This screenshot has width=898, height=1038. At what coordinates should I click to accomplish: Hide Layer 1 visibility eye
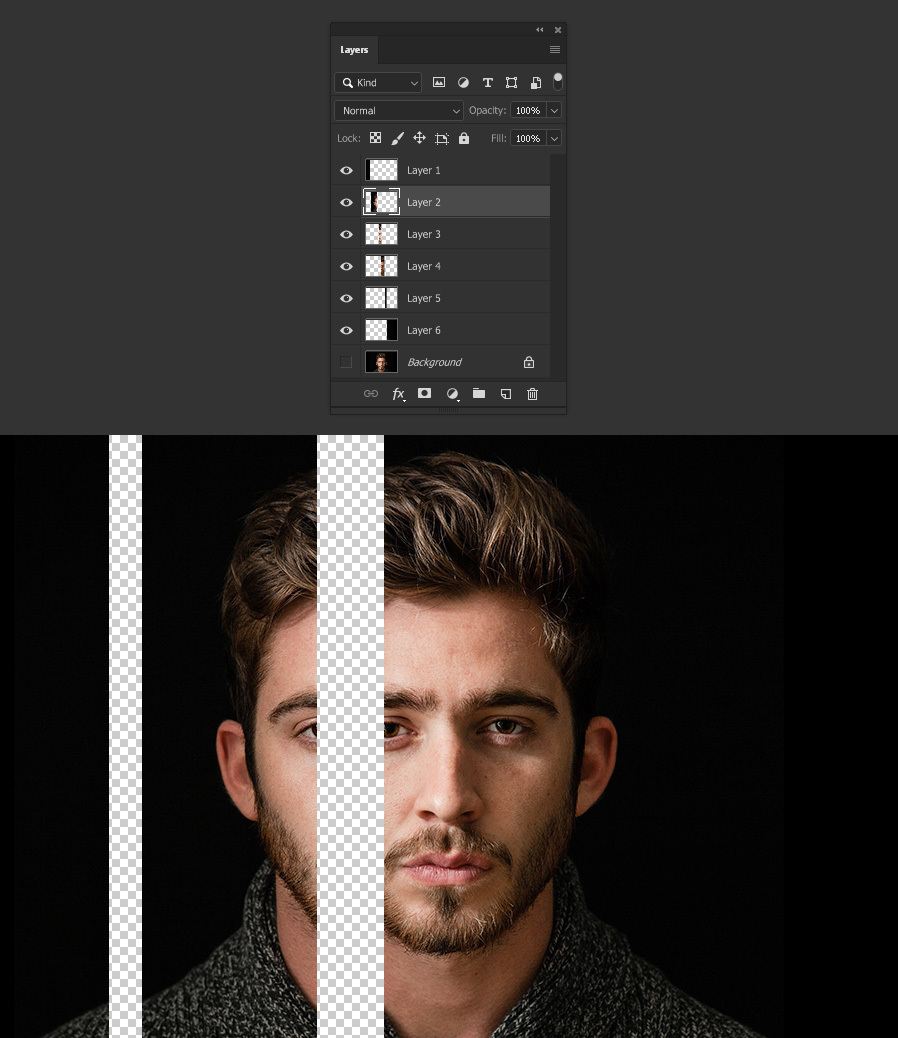click(346, 170)
